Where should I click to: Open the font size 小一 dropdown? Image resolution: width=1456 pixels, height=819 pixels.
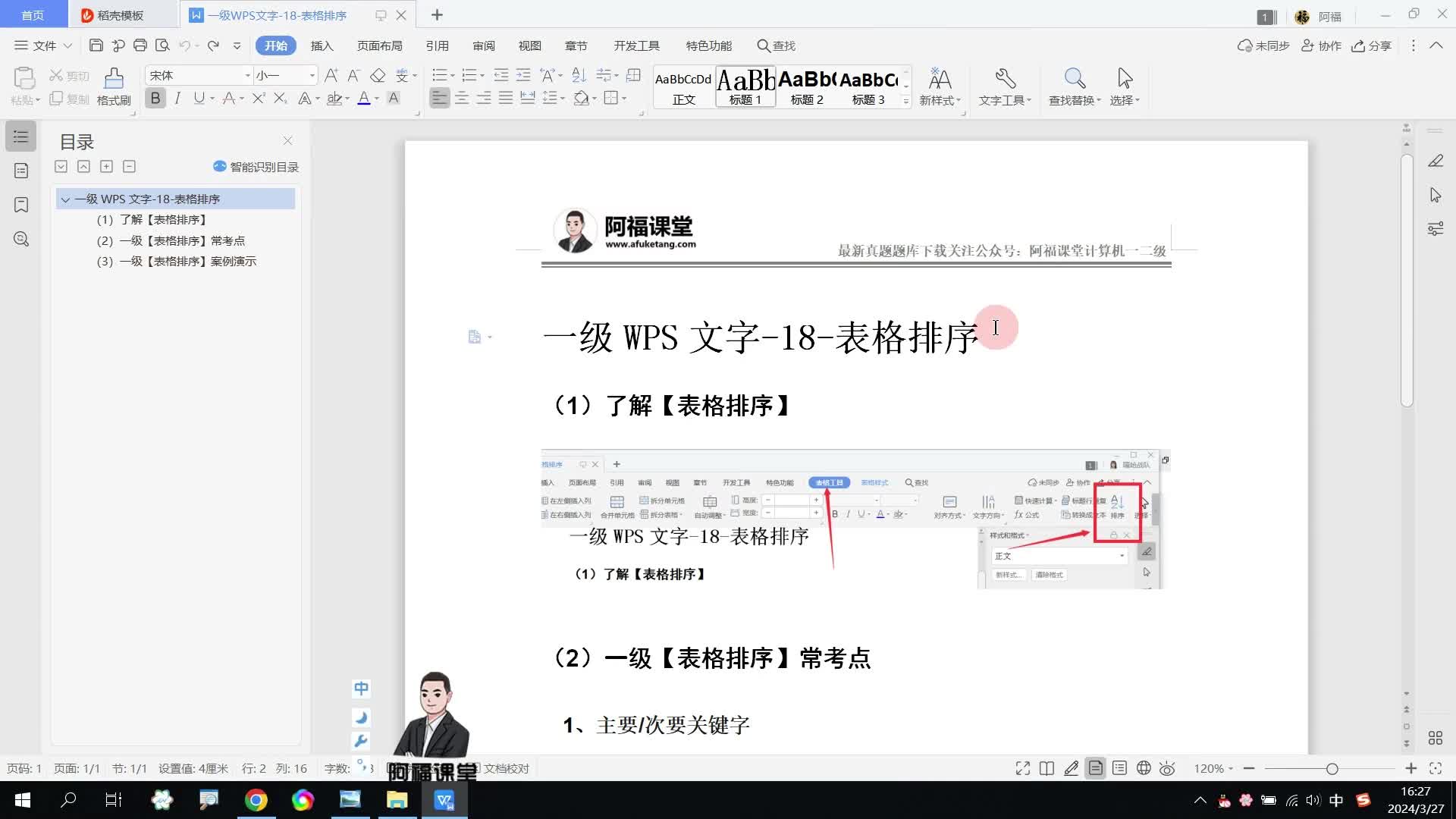(x=312, y=75)
